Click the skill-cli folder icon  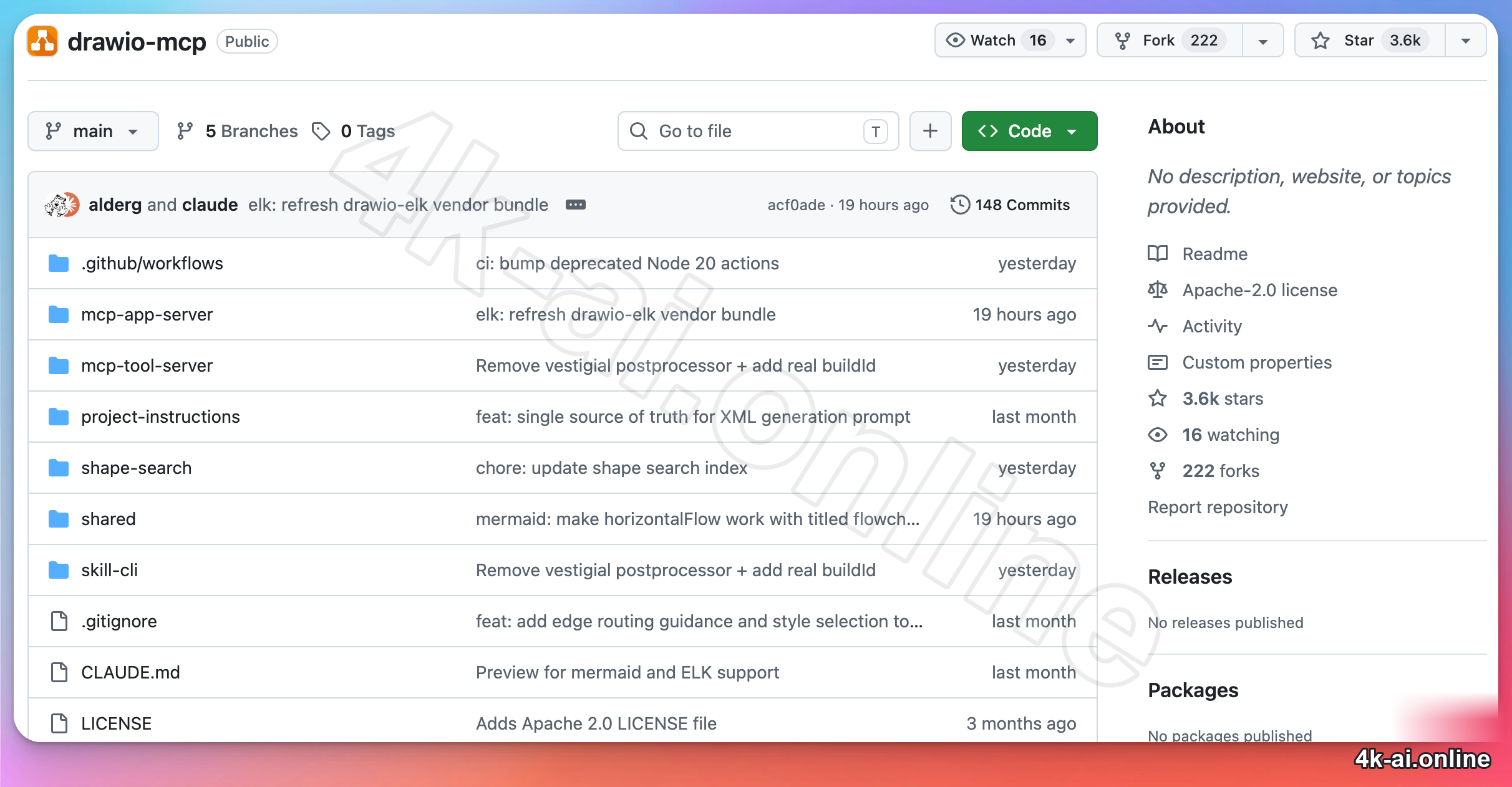coord(59,570)
